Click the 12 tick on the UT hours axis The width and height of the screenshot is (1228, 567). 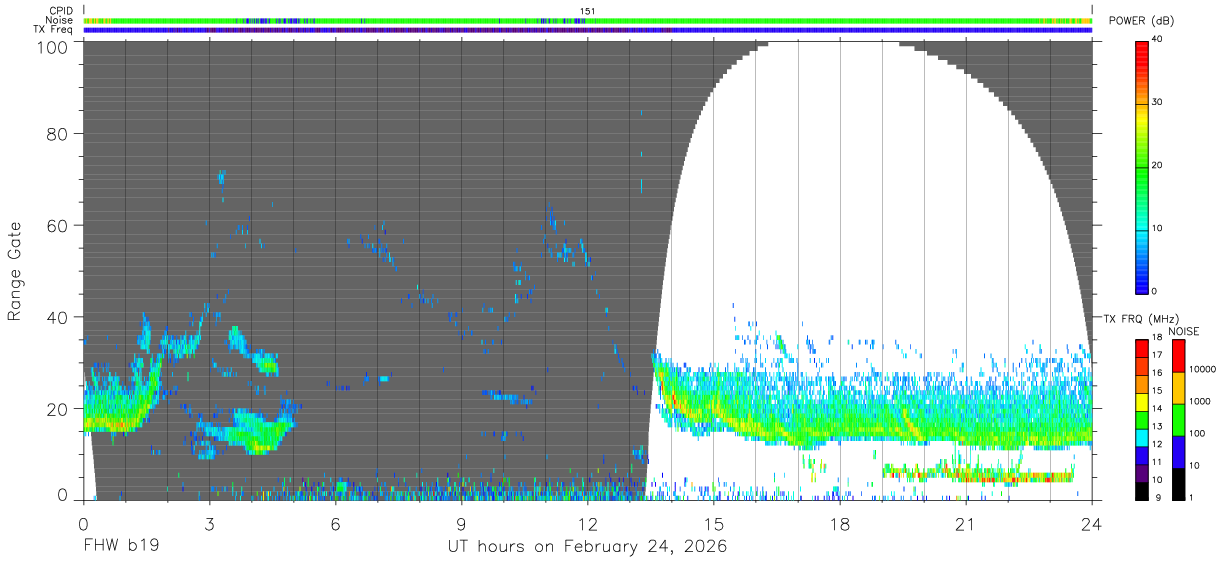pyautogui.click(x=588, y=524)
